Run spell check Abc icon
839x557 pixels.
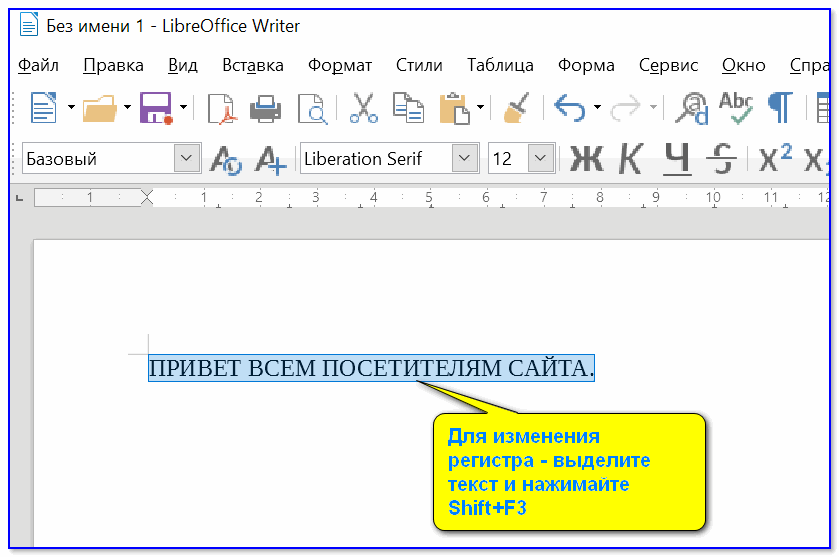(736, 106)
